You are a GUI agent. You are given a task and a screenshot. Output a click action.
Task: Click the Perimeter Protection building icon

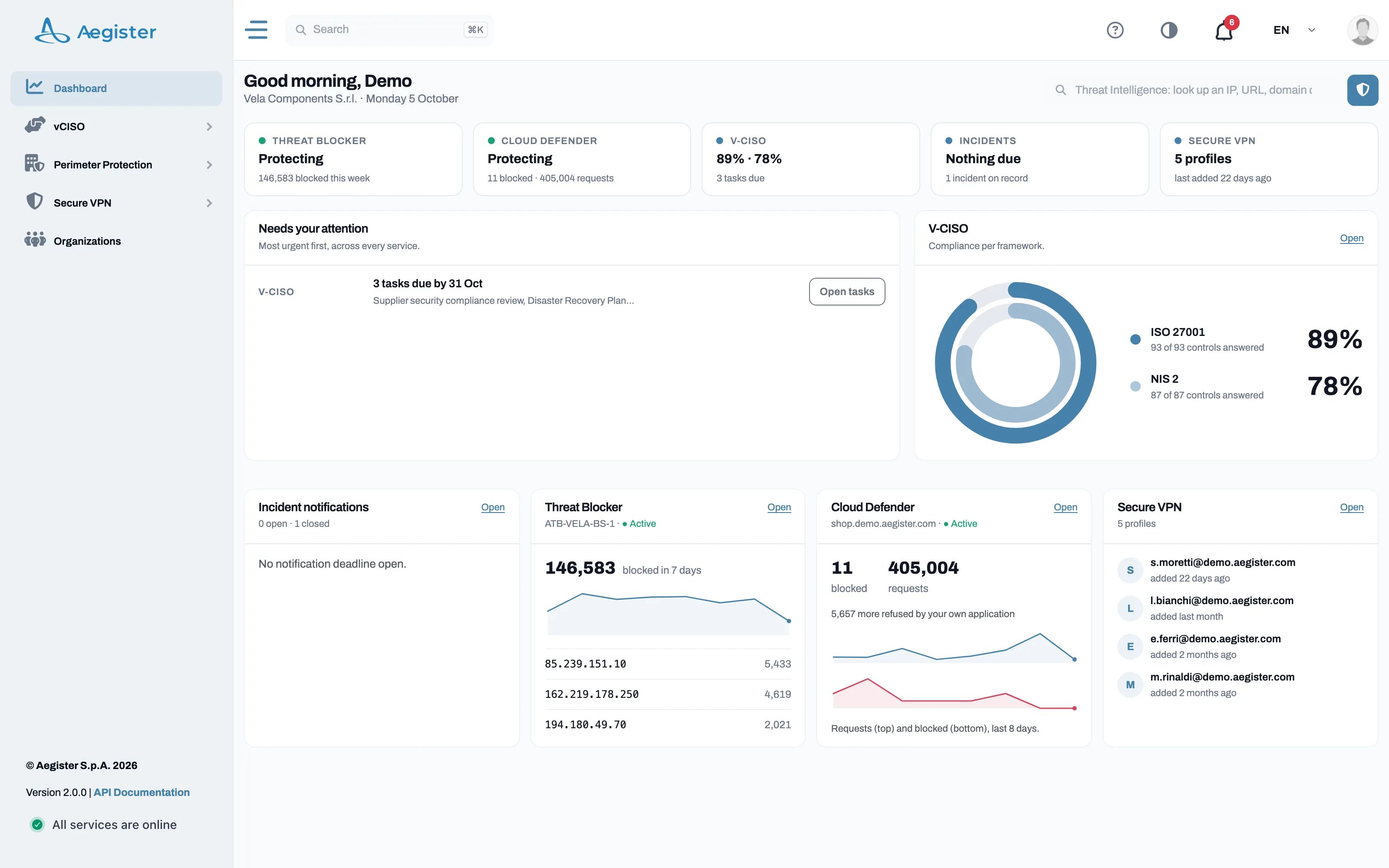(34, 164)
